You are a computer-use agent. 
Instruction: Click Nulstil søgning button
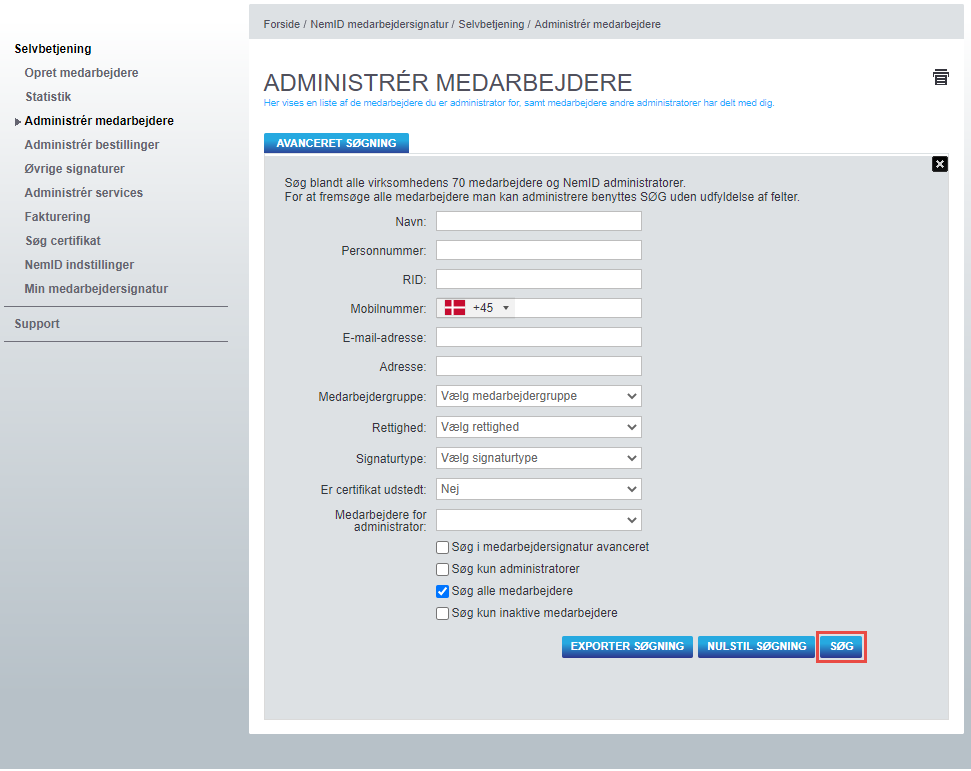point(756,647)
